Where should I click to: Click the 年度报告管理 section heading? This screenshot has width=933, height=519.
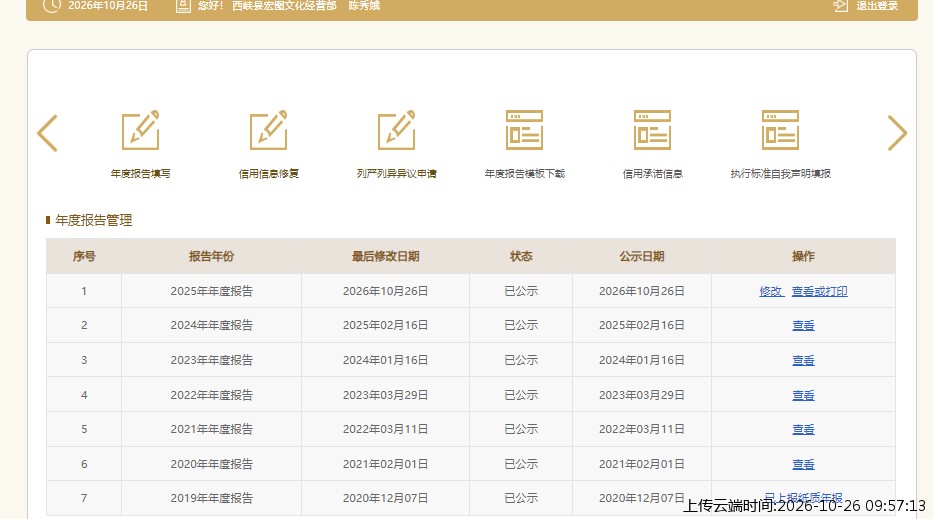tap(93, 220)
